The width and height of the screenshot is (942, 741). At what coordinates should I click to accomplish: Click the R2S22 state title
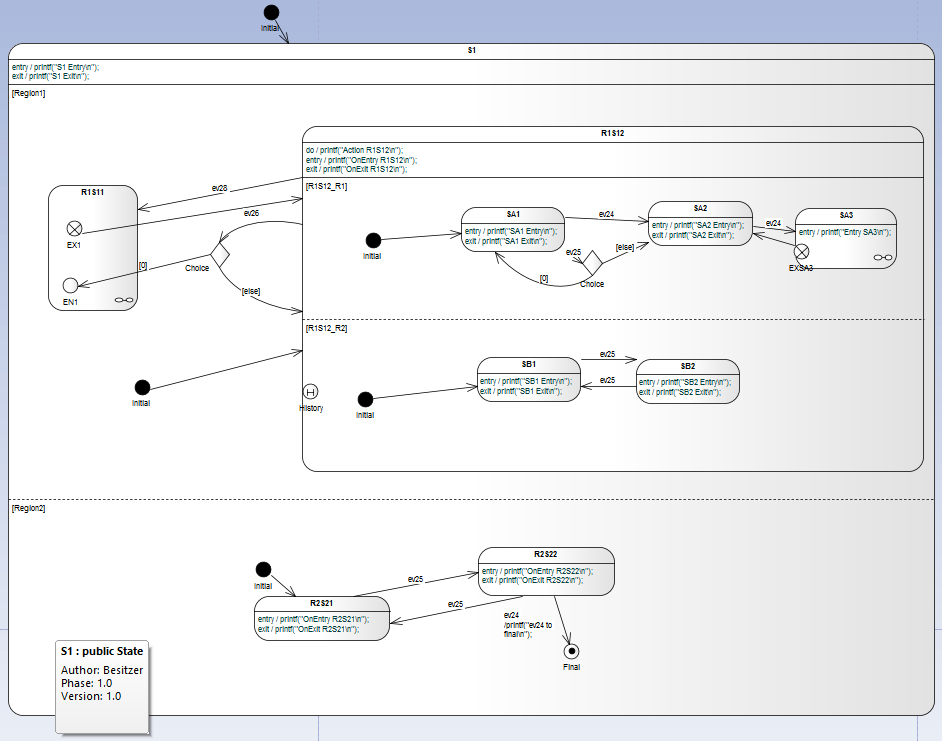(545, 554)
